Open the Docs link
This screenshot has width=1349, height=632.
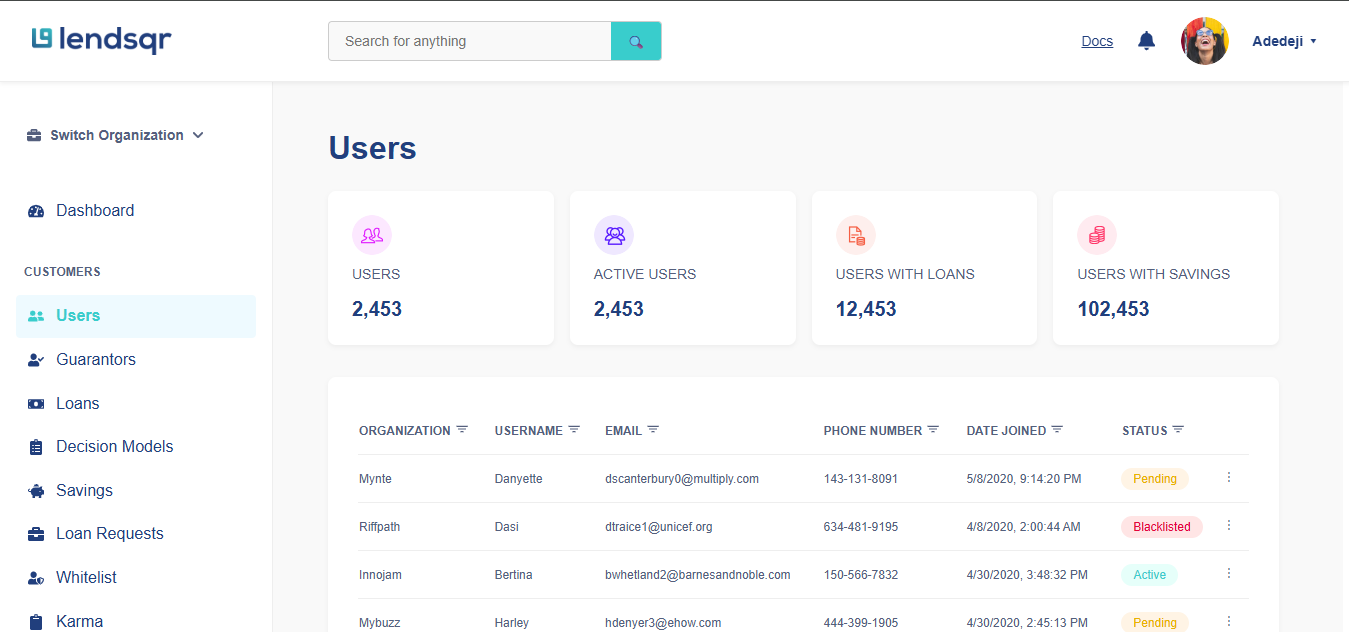(x=1097, y=41)
